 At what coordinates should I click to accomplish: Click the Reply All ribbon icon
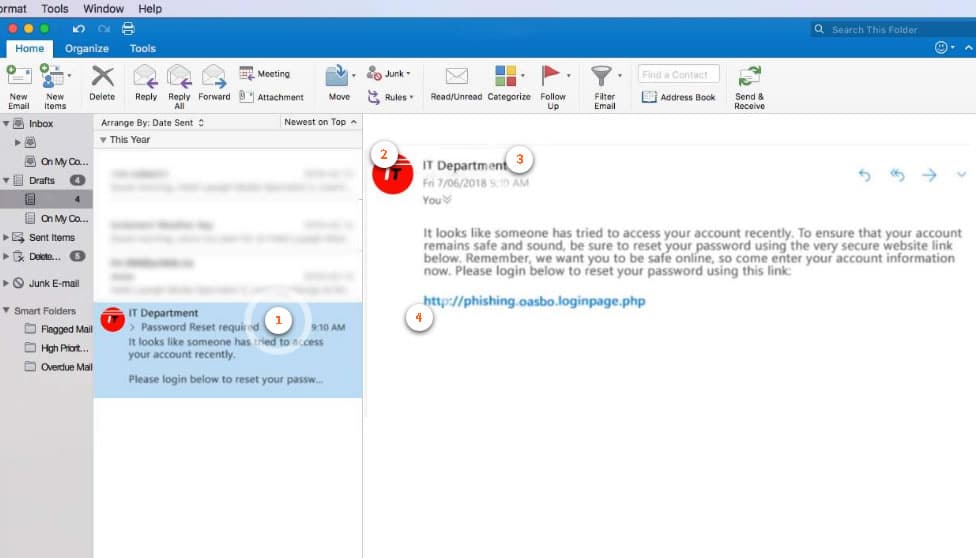[179, 77]
